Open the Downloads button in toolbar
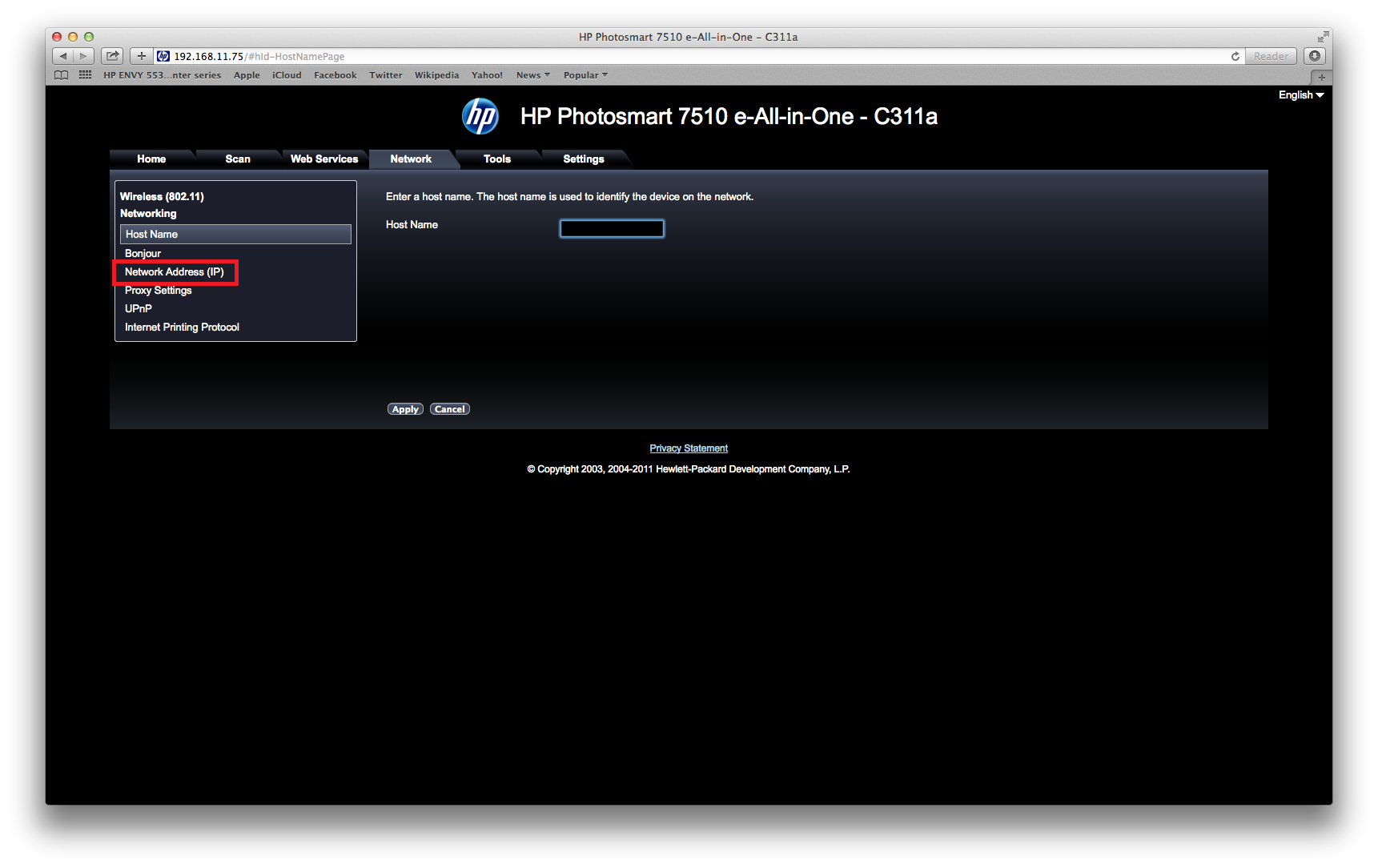 pos(1315,56)
